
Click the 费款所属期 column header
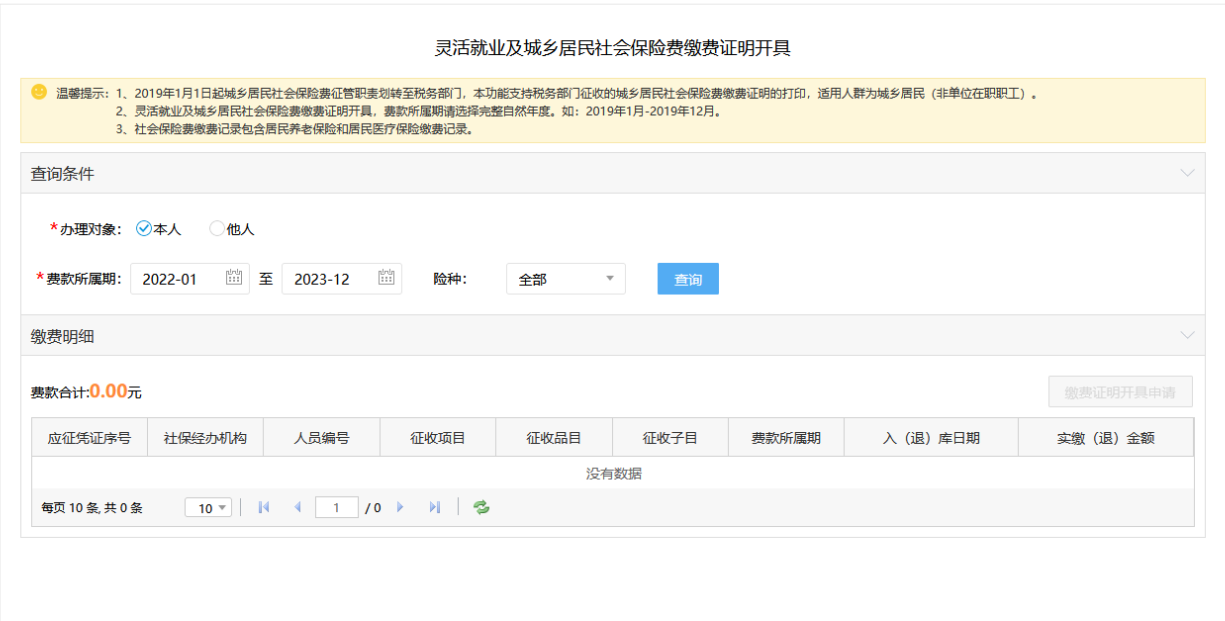(x=786, y=438)
